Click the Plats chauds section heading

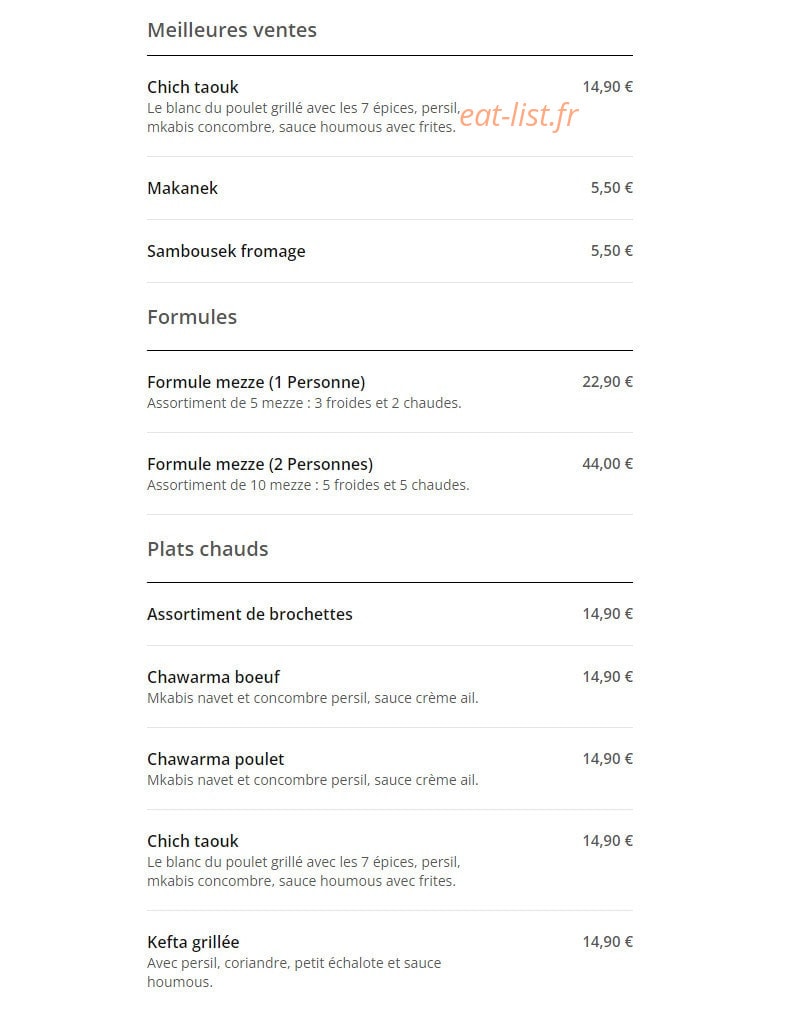click(x=207, y=549)
